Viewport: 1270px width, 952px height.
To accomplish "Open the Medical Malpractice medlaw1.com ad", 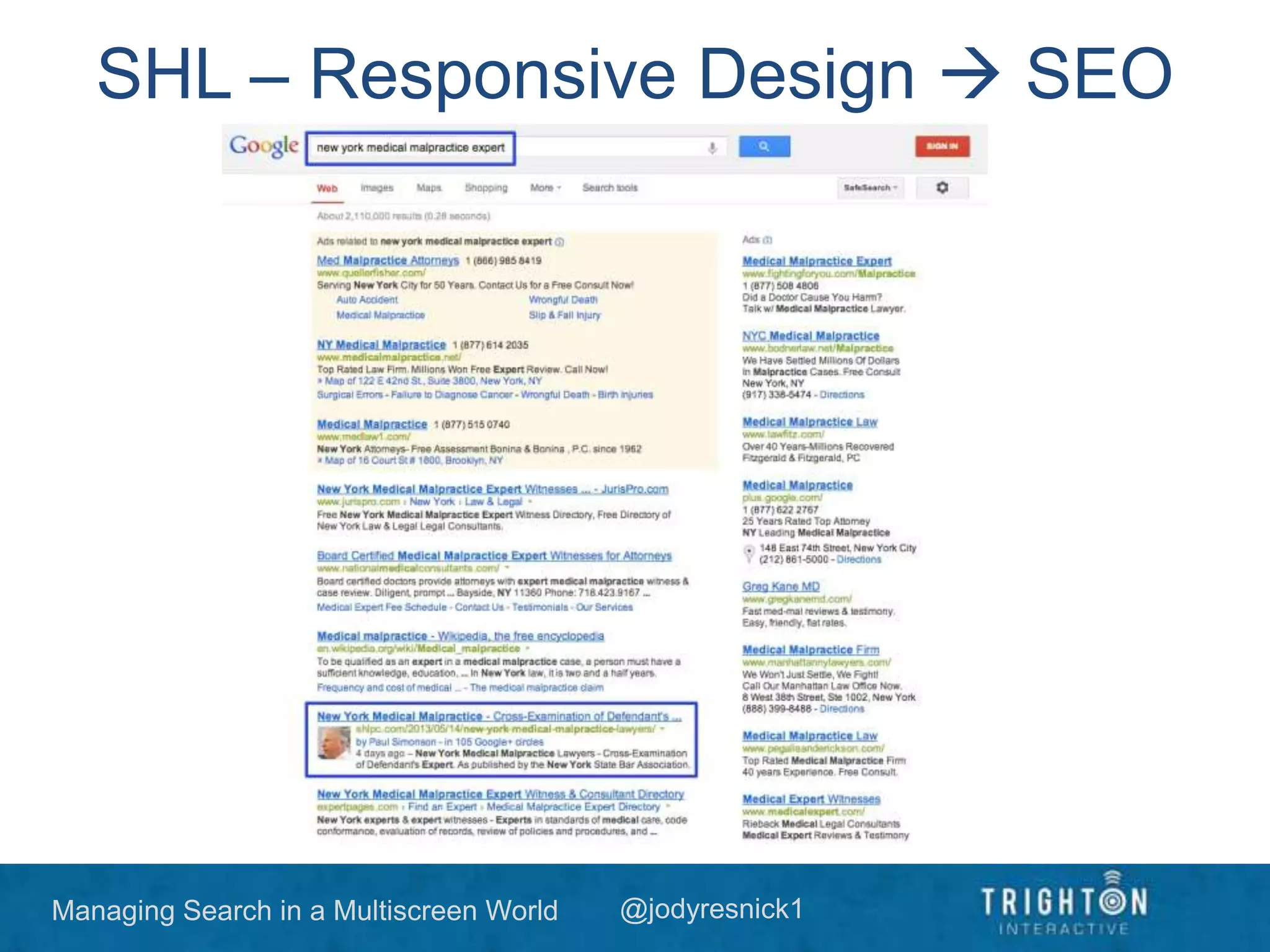I will click(371, 425).
